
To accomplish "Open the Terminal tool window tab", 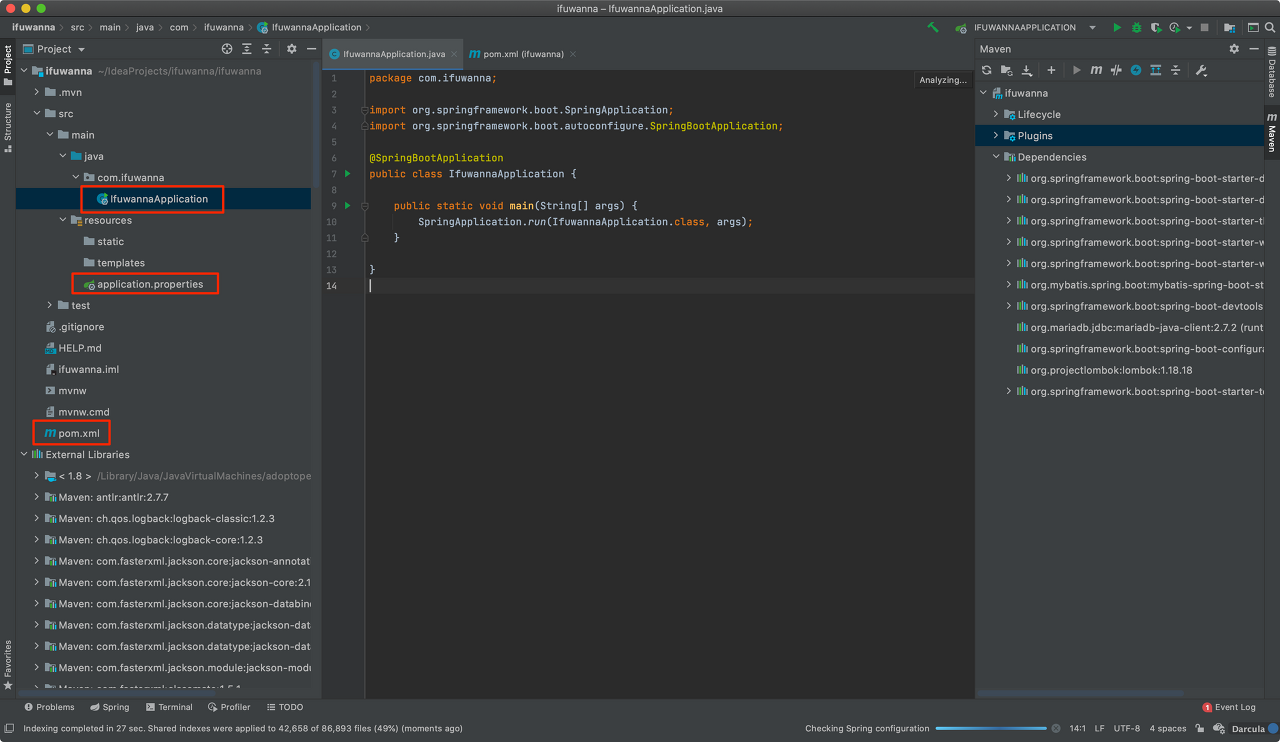I will [168, 707].
